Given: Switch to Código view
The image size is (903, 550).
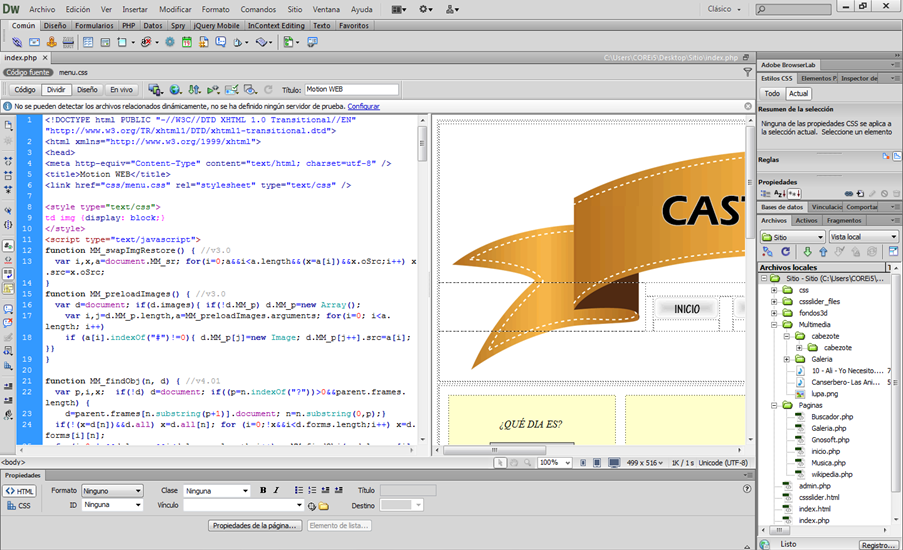Looking at the screenshot, I should click(x=24, y=90).
